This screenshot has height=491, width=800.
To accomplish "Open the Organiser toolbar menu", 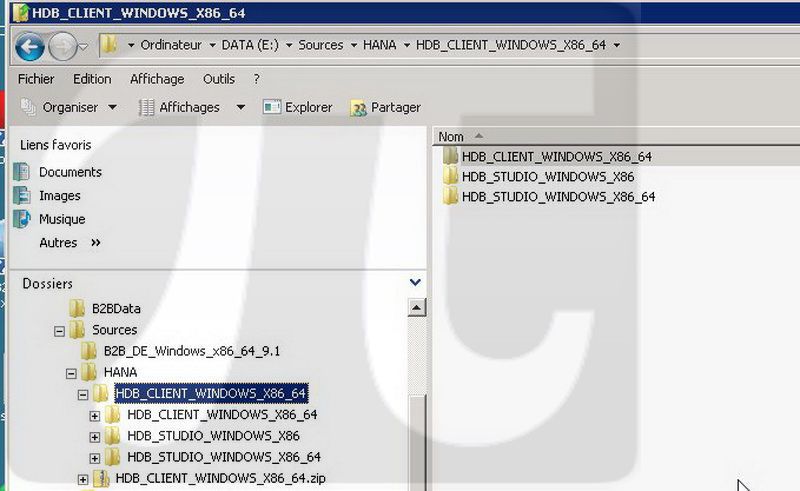I will pos(69,107).
